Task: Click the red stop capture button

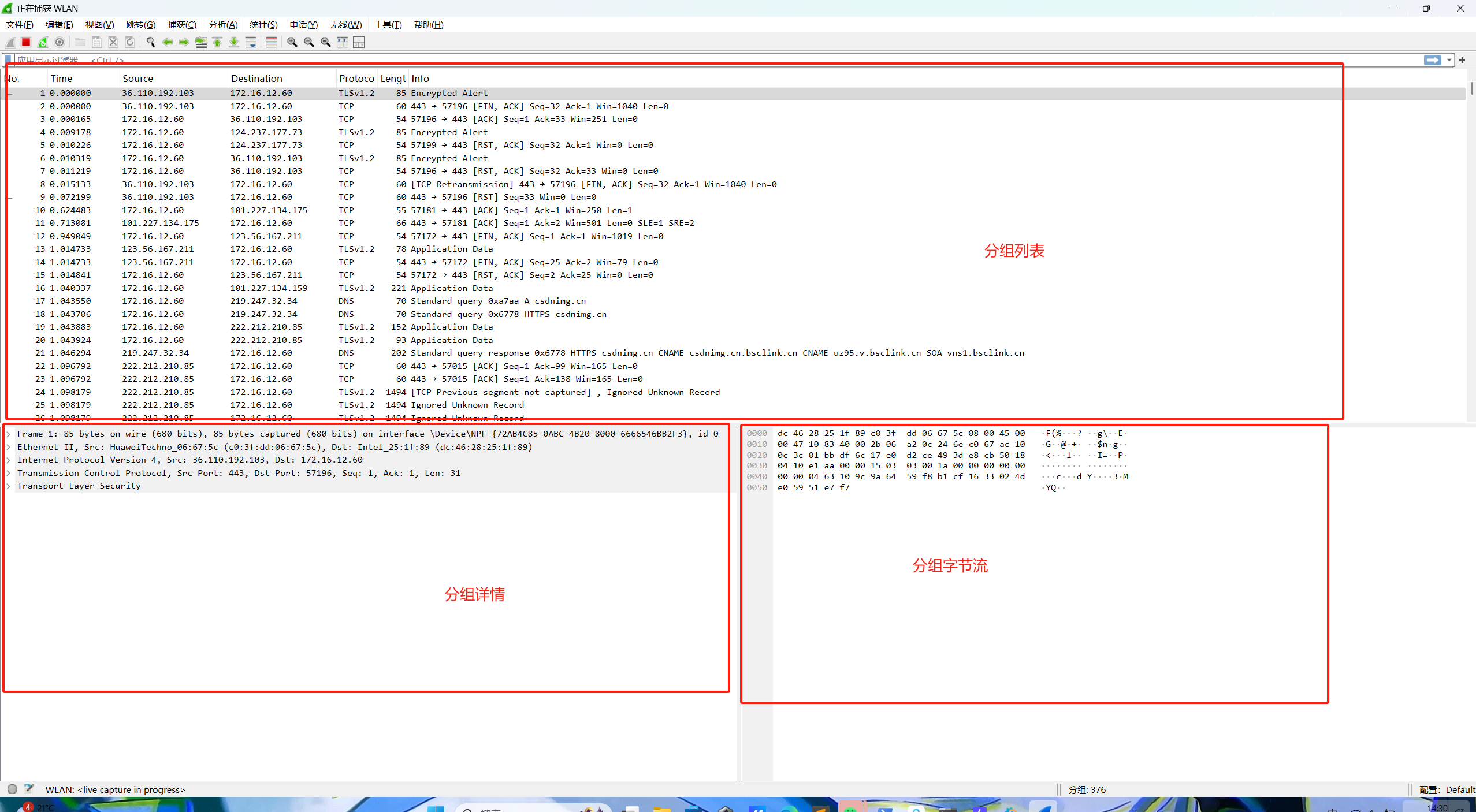Action: (x=26, y=42)
